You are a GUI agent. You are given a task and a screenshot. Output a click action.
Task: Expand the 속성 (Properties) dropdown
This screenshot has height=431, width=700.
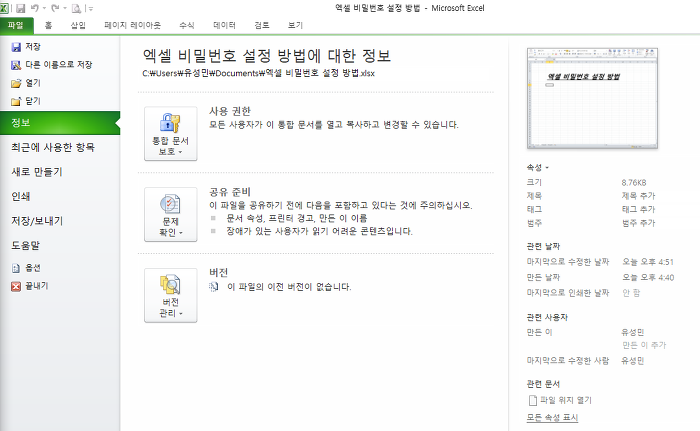[x=538, y=168]
